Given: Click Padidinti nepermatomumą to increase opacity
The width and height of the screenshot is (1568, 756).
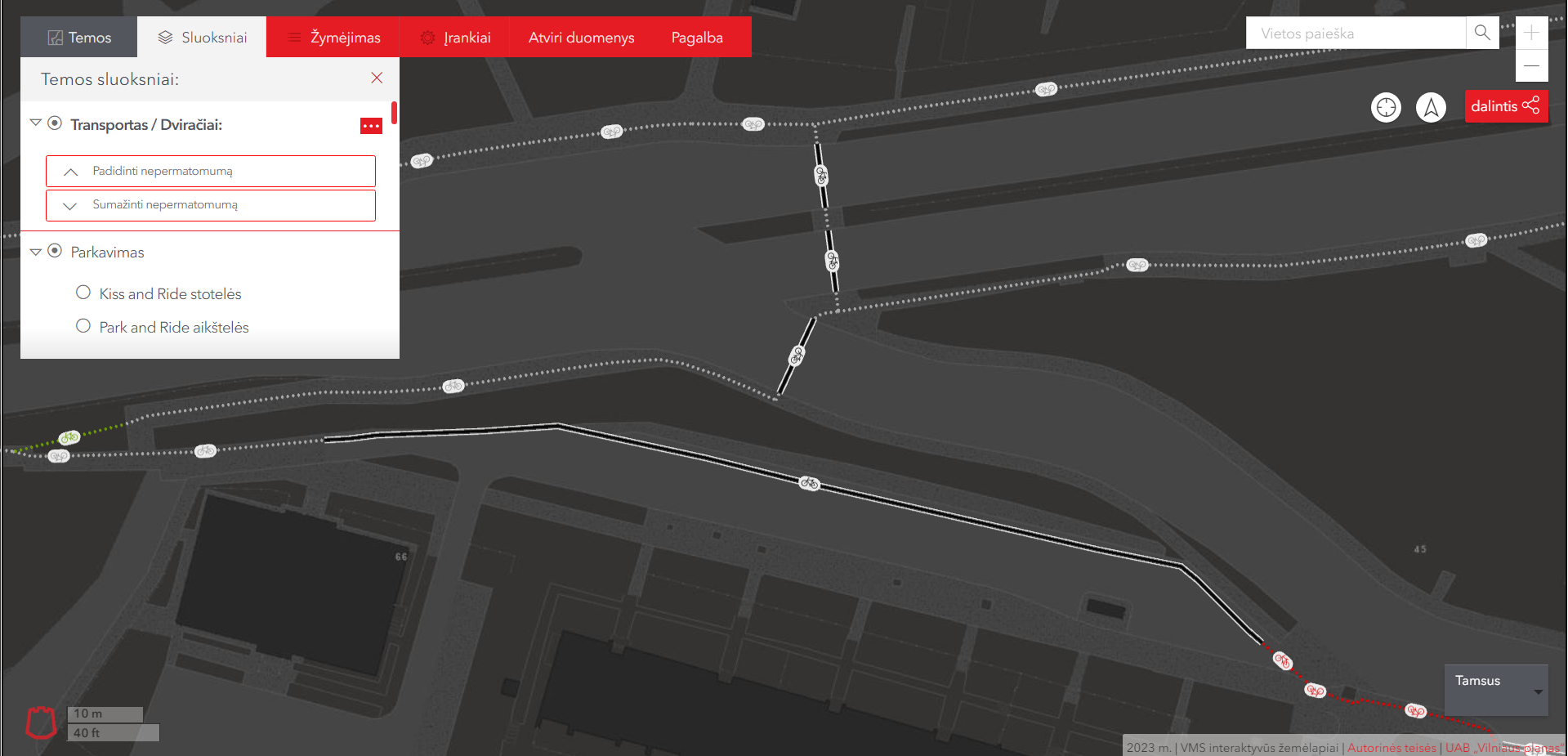Looking at the screenshot, I should coord(211,172).
